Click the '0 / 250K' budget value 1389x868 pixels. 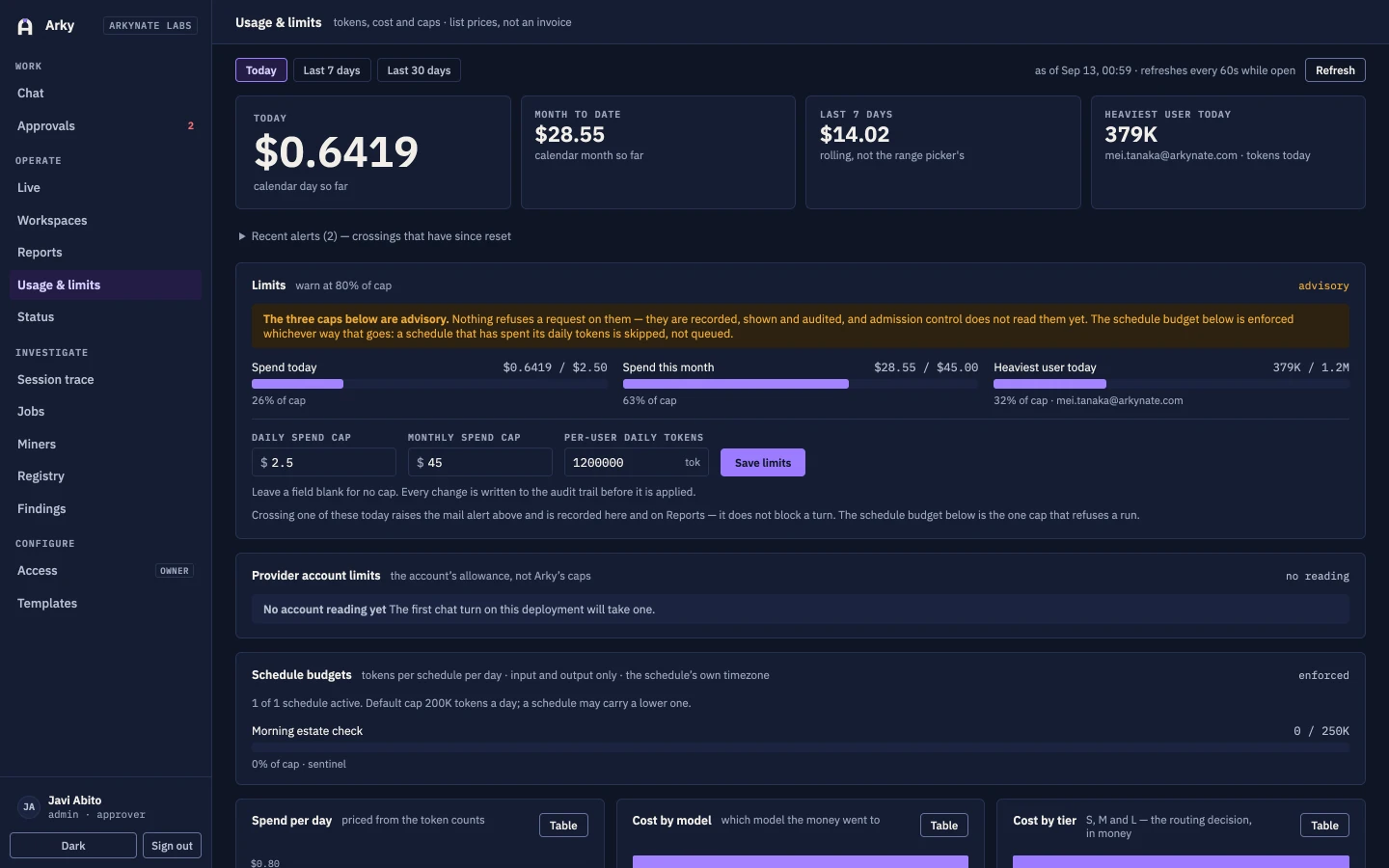tap(1321, 732)
